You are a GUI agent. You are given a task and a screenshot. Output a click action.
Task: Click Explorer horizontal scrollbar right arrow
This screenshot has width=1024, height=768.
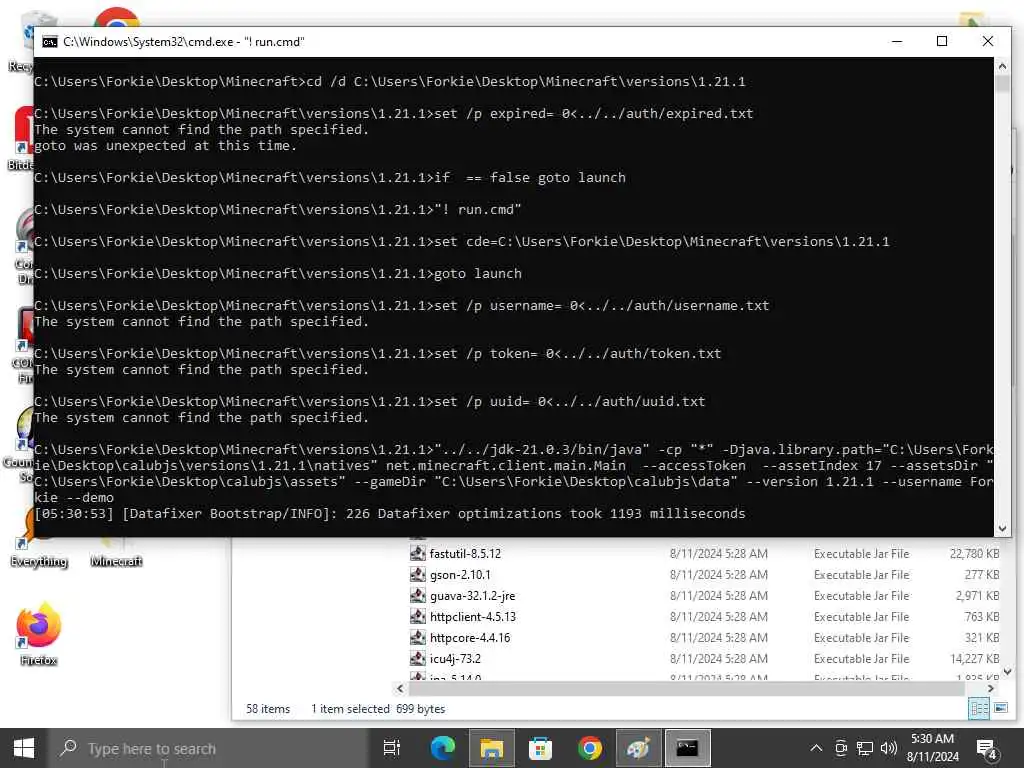tap(991, 688)
